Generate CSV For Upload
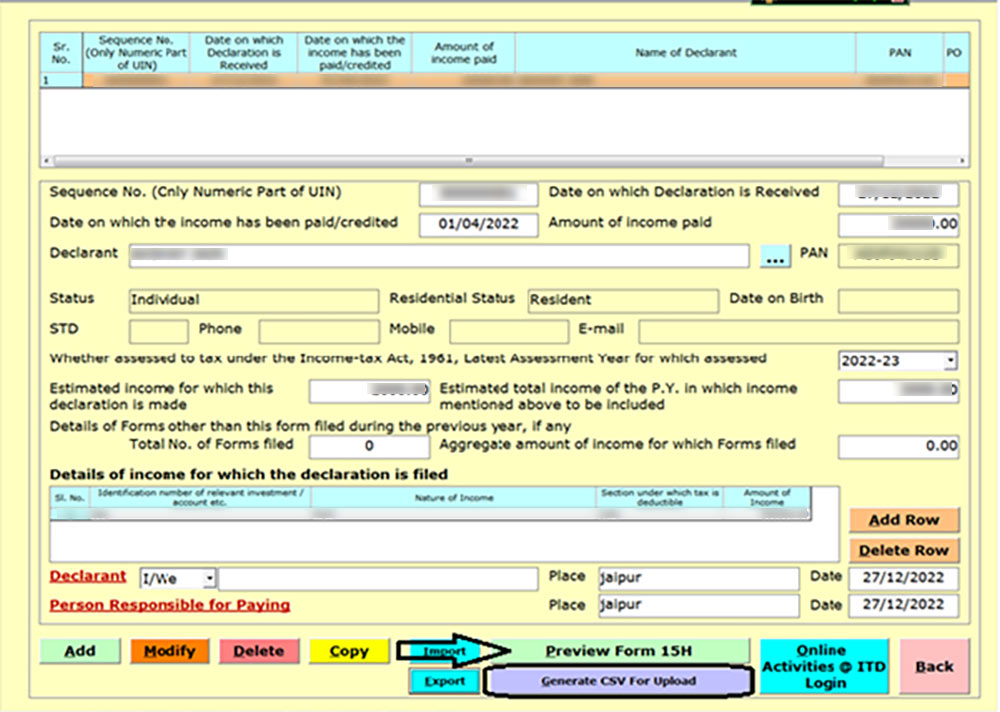This screenshot has width=1000, height=712. 620,681
